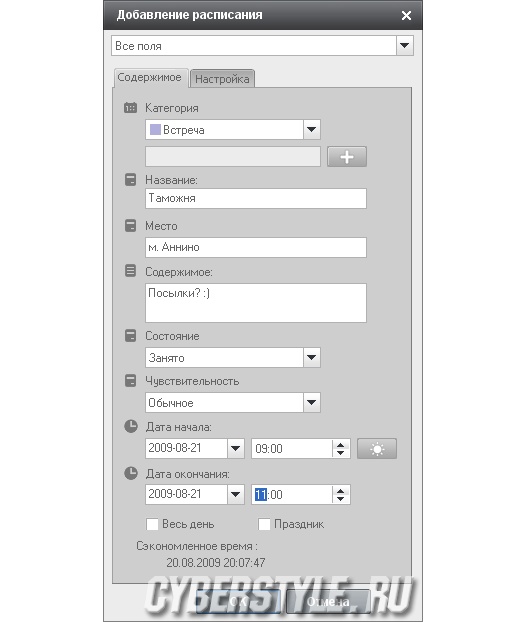Click the icon beside Место label
The image size is (525, 622).
point(130,226)
